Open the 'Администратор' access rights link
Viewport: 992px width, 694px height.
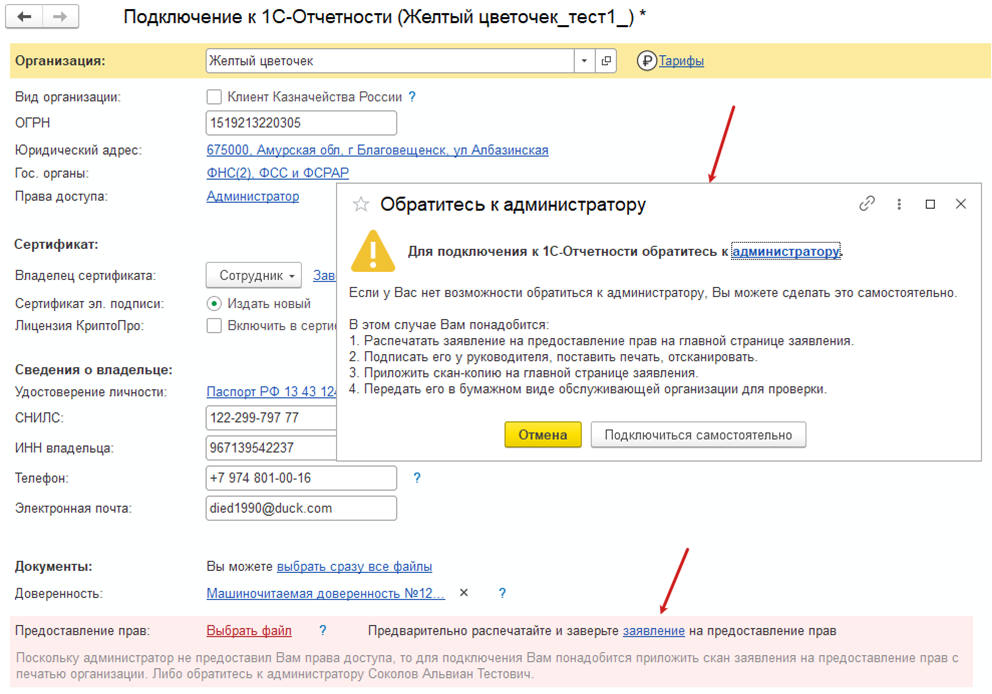pyautogui.click(x=253, y=196)
